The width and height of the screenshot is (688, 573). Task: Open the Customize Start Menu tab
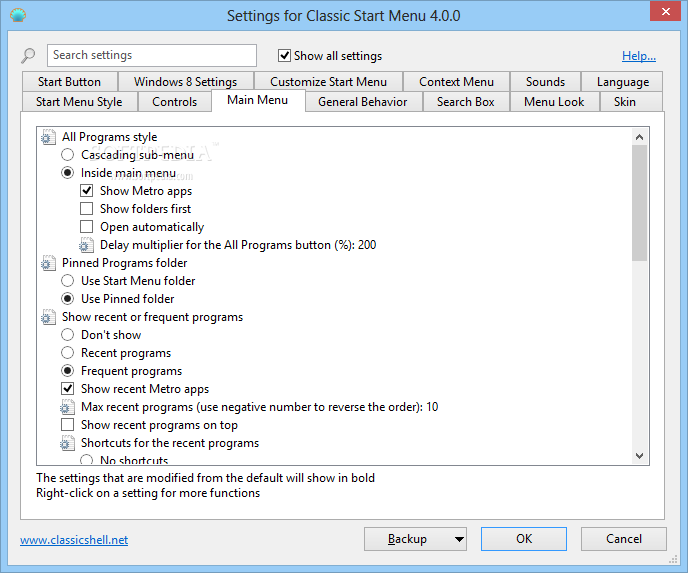pyautogui.click(x=328, y=82)
